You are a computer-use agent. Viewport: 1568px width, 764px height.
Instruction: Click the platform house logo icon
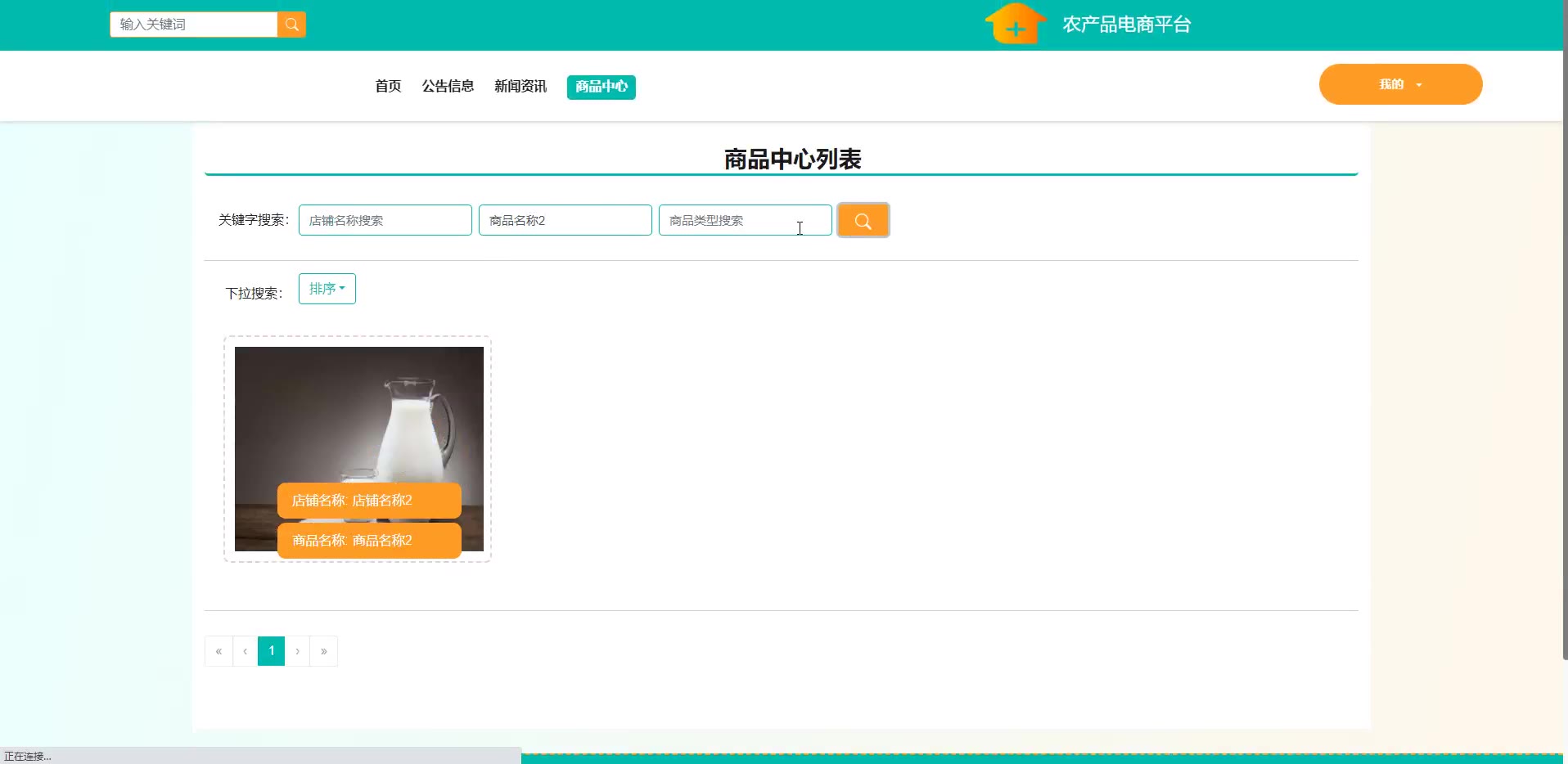tap(1016, 24)
